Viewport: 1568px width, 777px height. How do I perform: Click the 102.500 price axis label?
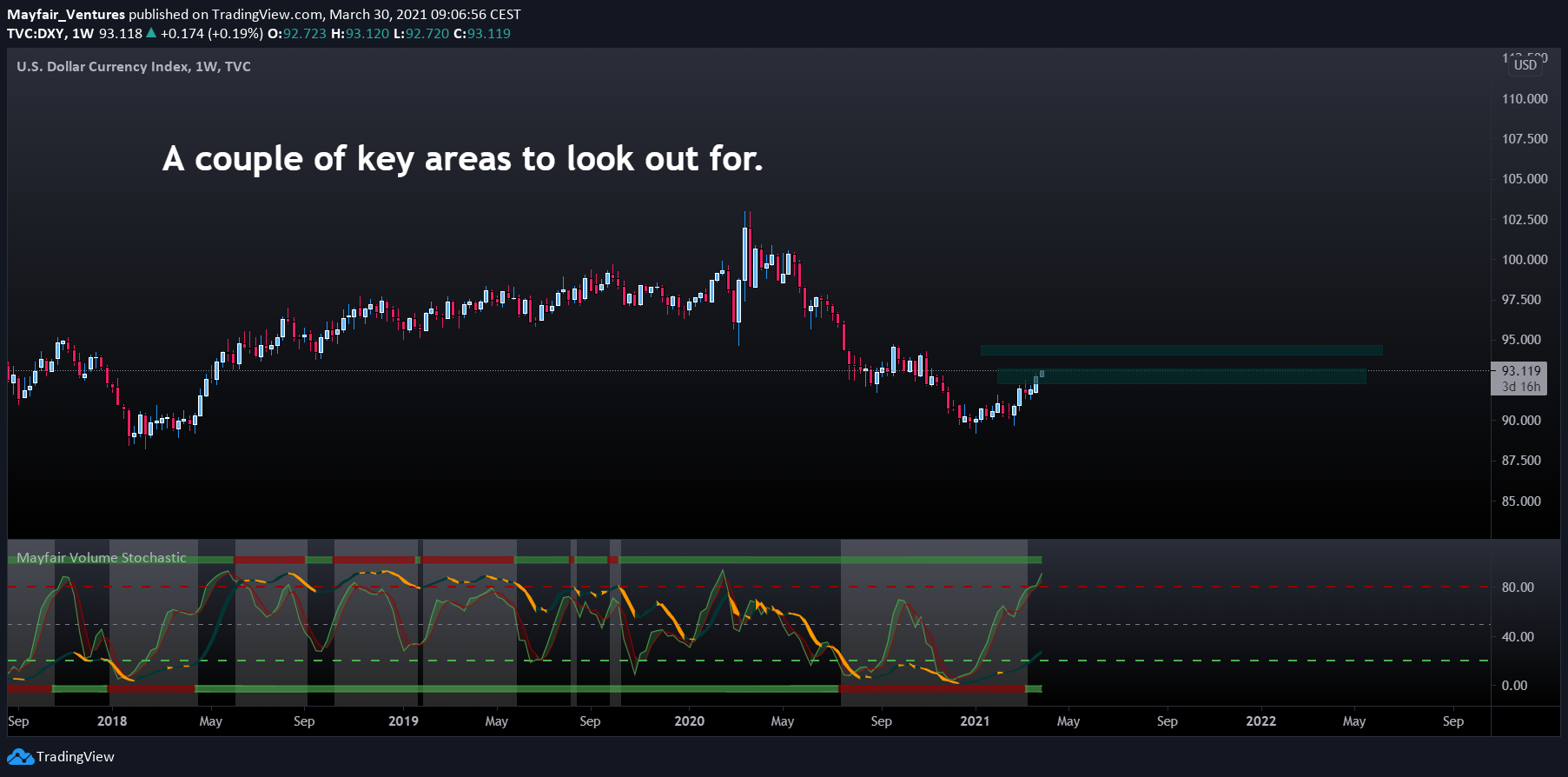(1525, 220)
